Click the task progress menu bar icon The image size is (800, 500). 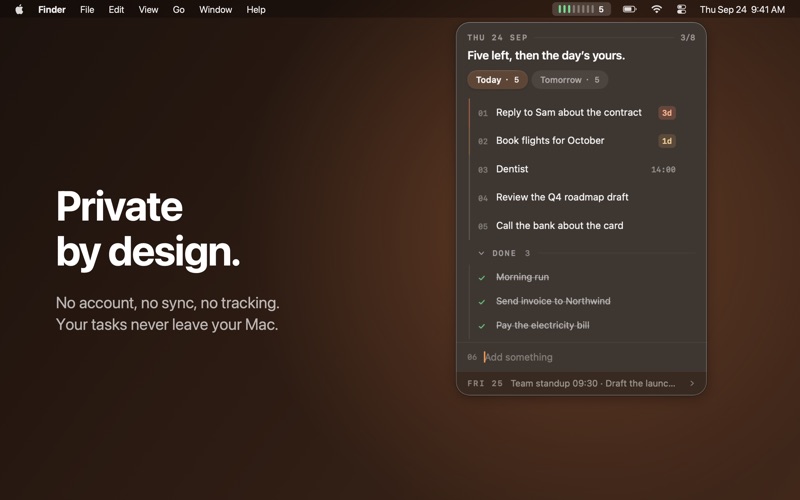[x=581, y=9]
